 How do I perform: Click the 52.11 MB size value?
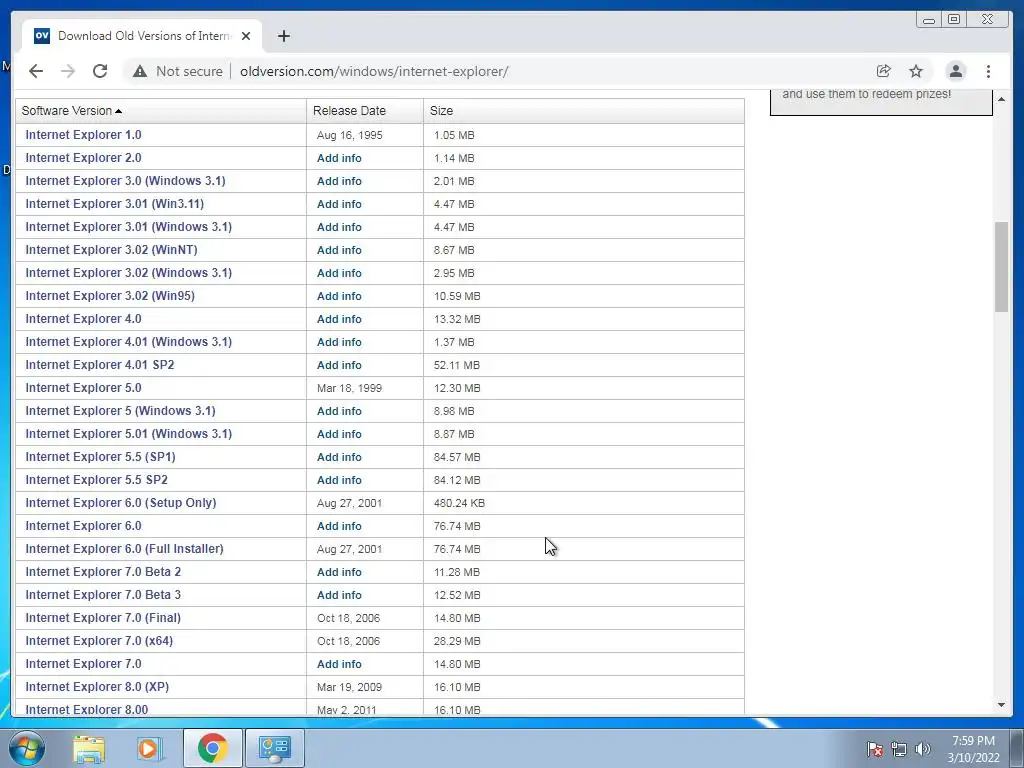click(x=456, y=365)
